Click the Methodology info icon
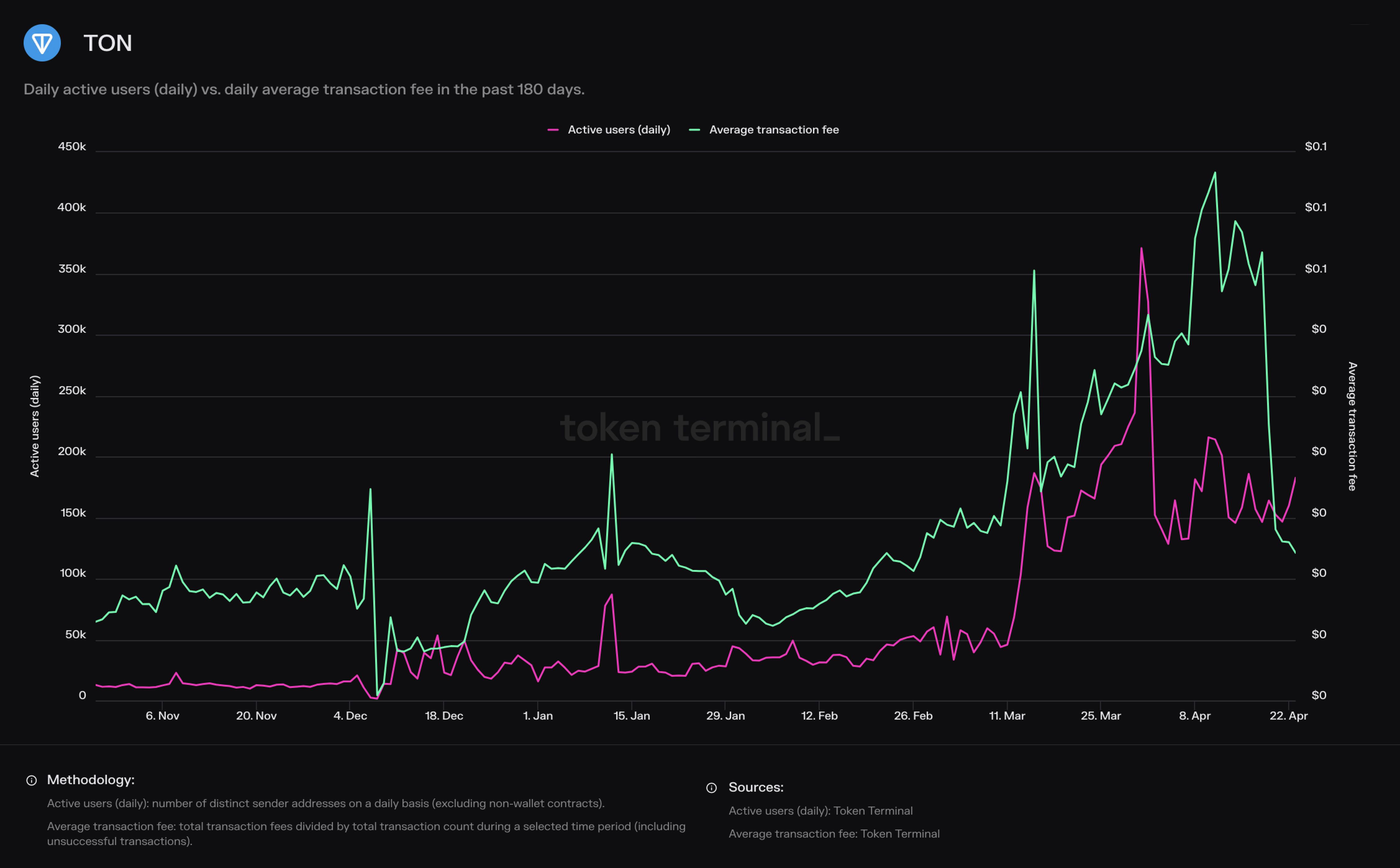Screen dimensions: 1400x868 32,780
